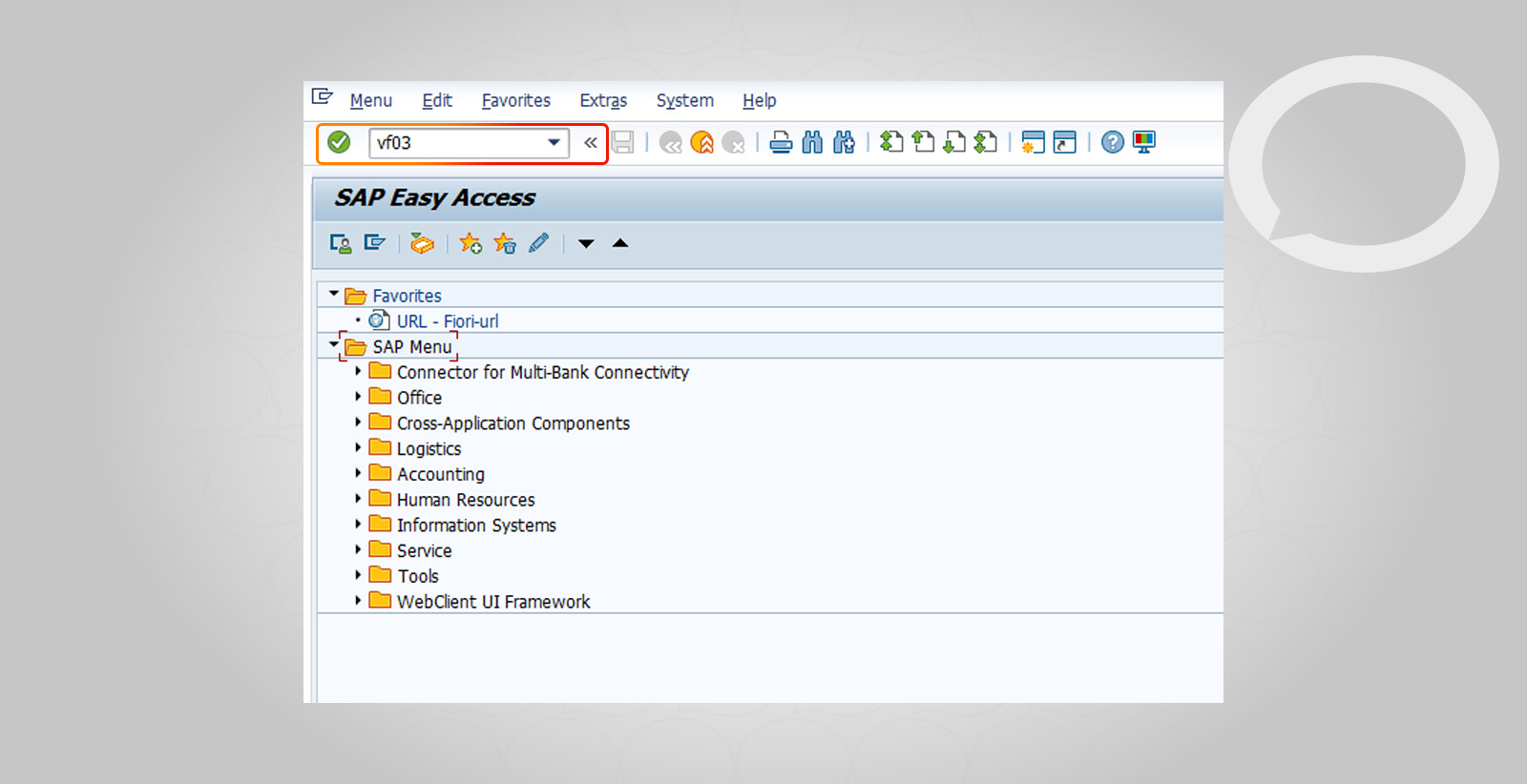Click Delete Favorites star trash icon
1527x784 pixels.
point(505,243)
